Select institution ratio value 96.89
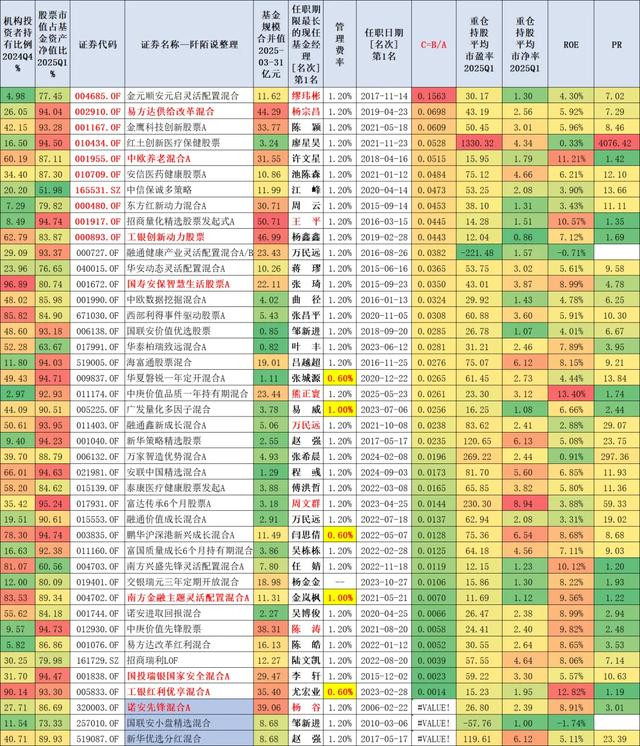 18,284
